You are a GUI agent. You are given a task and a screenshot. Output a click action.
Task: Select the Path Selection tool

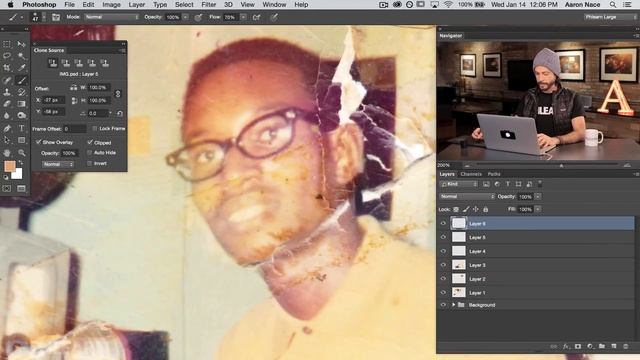7,140
